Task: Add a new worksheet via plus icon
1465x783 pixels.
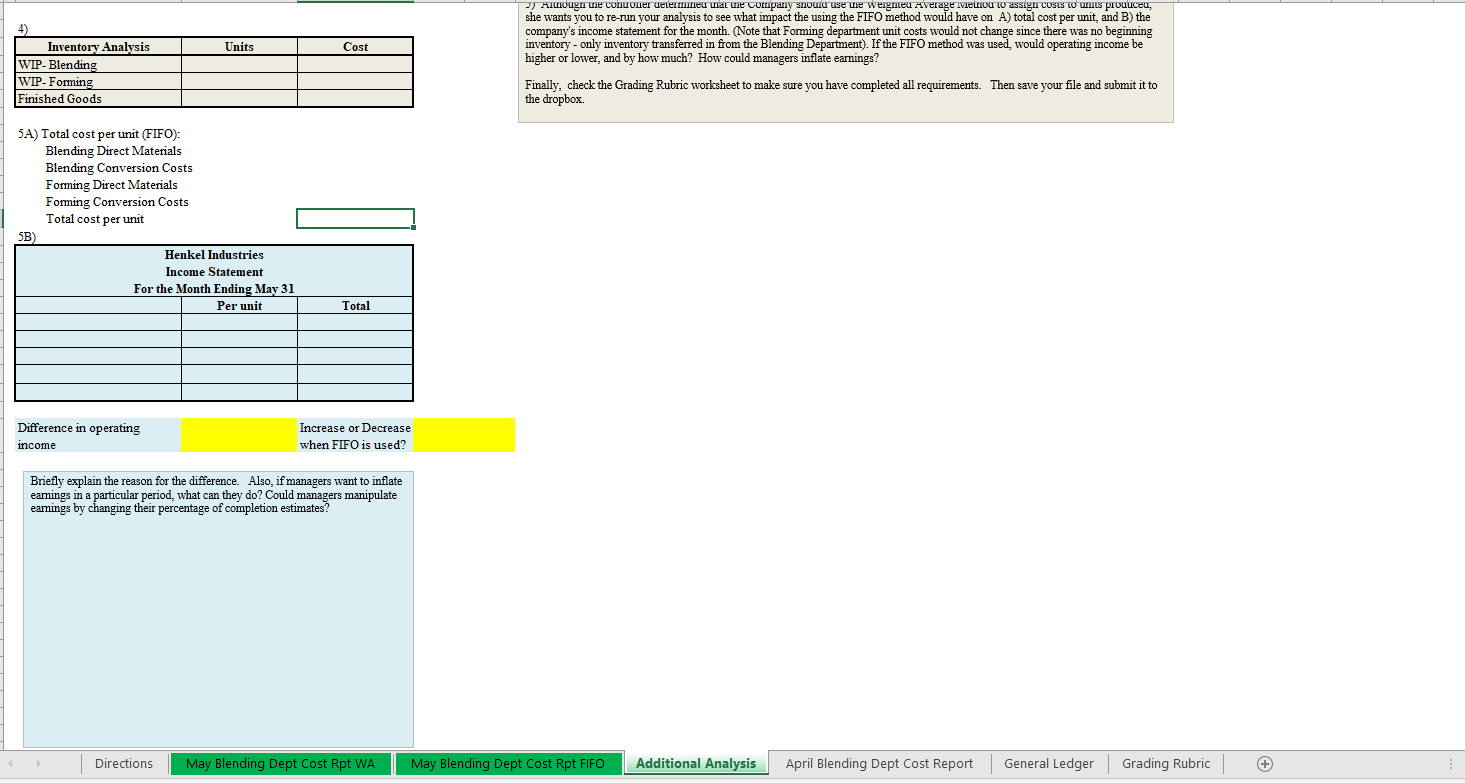Action: pos(1264,763)
